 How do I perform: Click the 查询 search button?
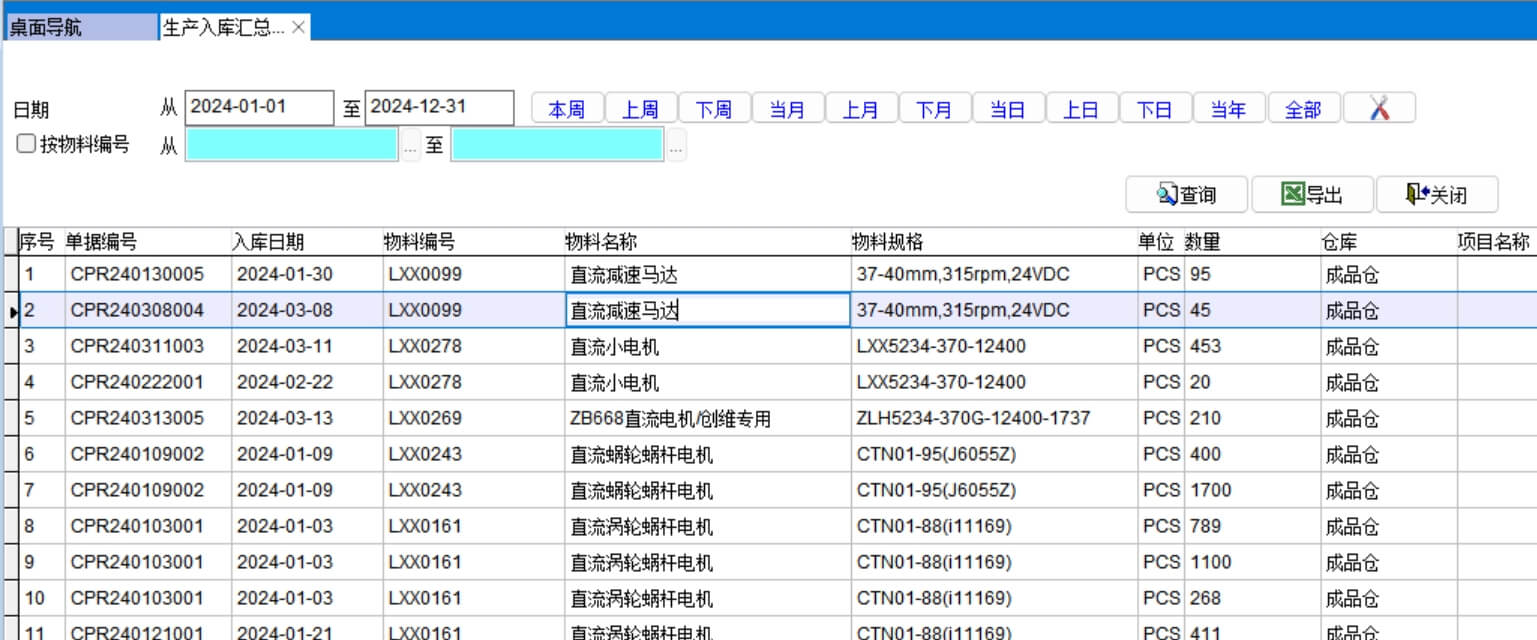click(1186, 195)
